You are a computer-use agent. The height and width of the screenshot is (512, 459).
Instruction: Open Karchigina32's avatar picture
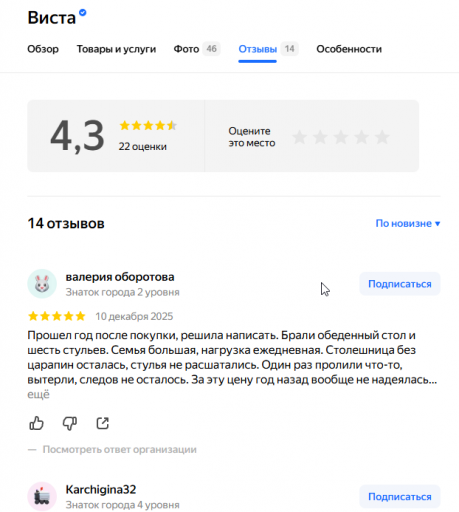42,496
